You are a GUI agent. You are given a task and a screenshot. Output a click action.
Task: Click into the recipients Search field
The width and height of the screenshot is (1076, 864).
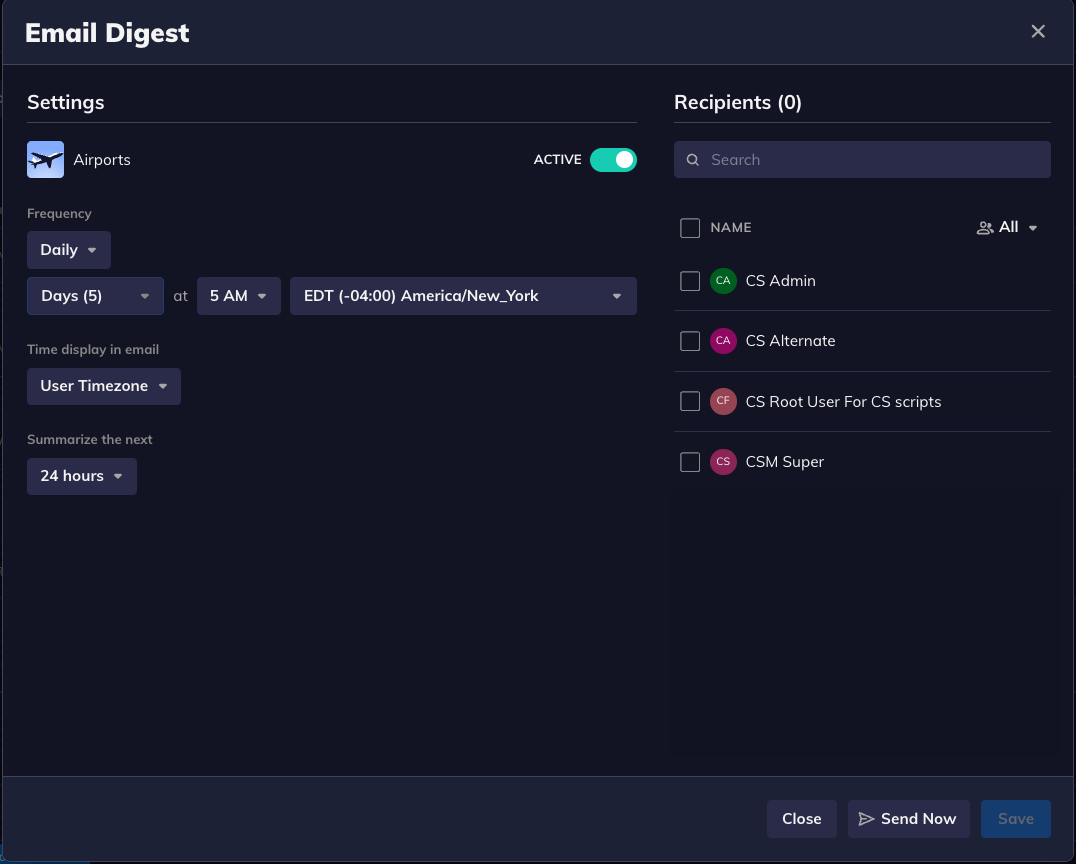click(870, 160)
